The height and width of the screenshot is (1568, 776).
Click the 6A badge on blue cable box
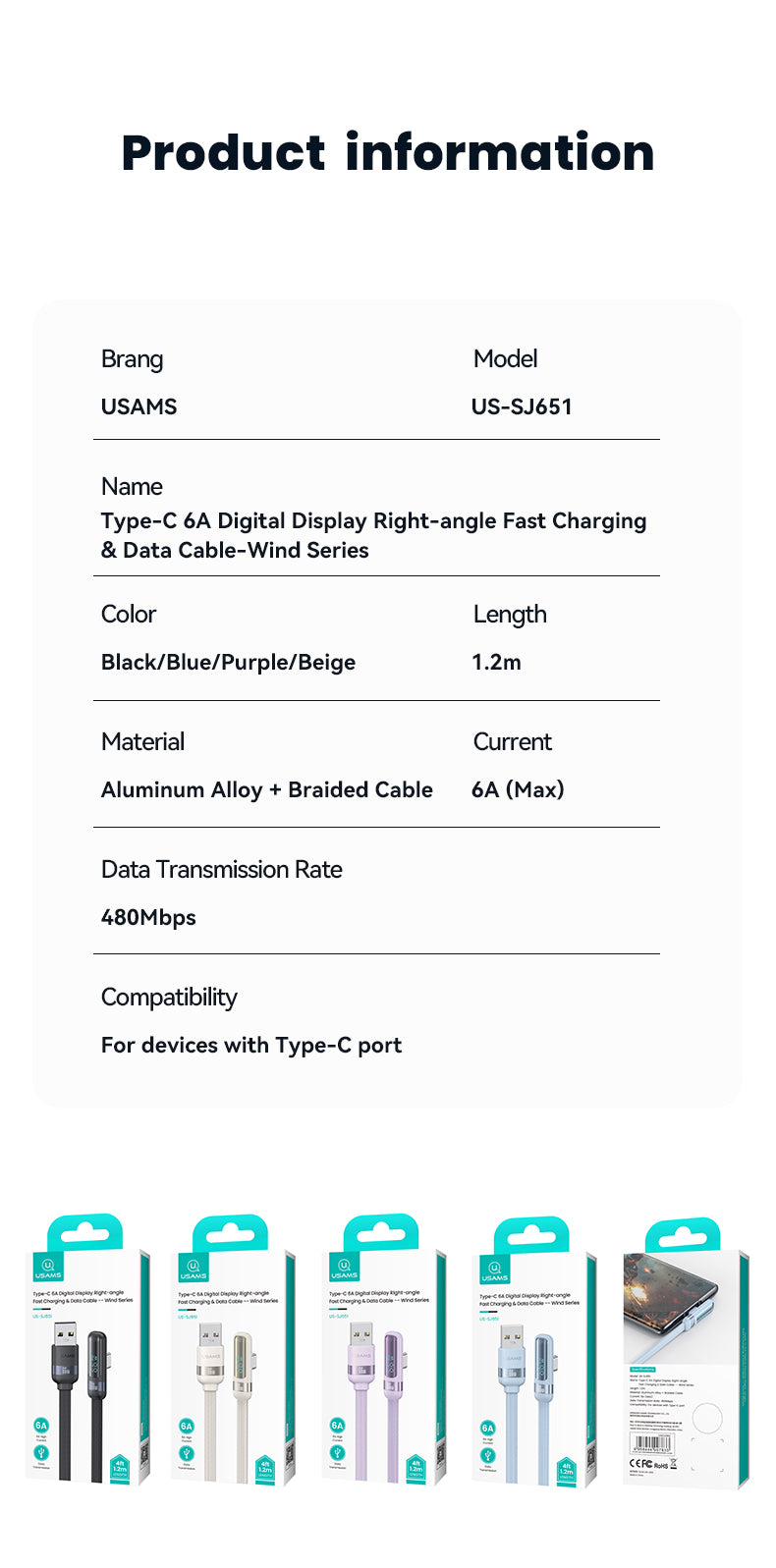pos(488,1428)
